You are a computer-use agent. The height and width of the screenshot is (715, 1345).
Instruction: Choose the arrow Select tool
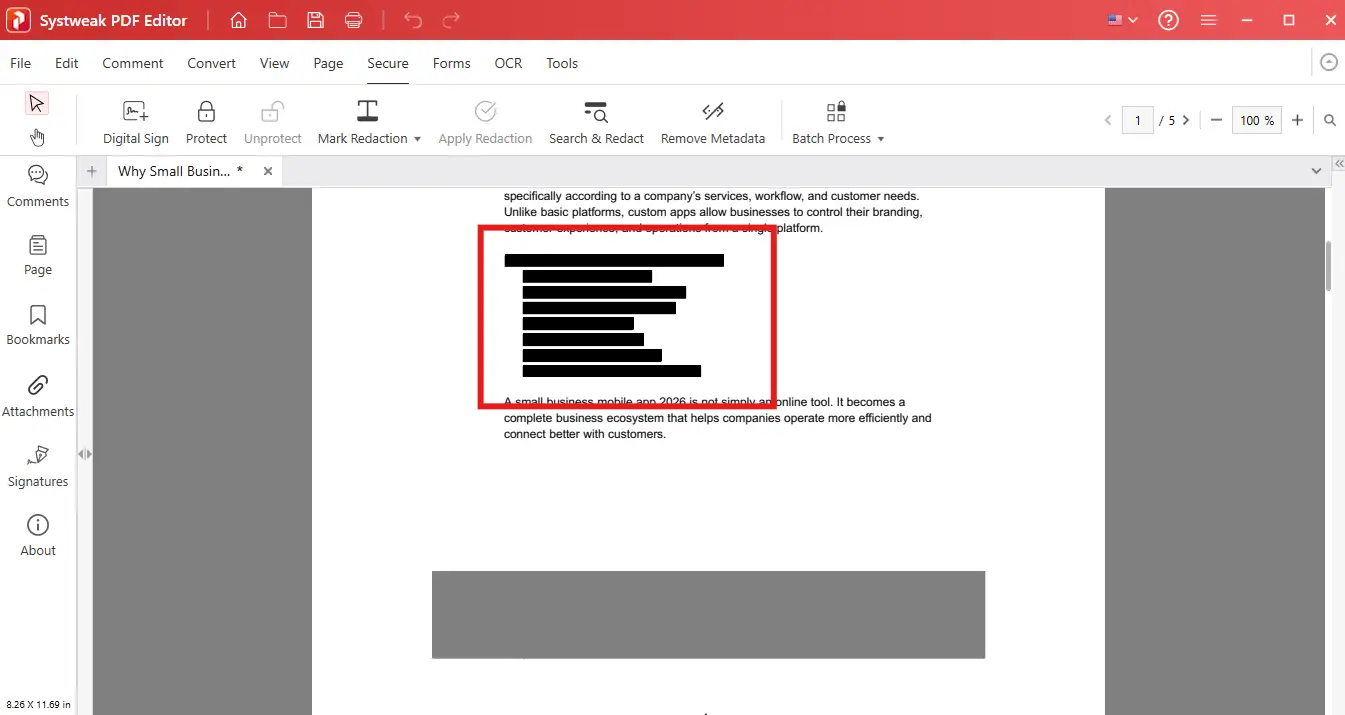37,103
